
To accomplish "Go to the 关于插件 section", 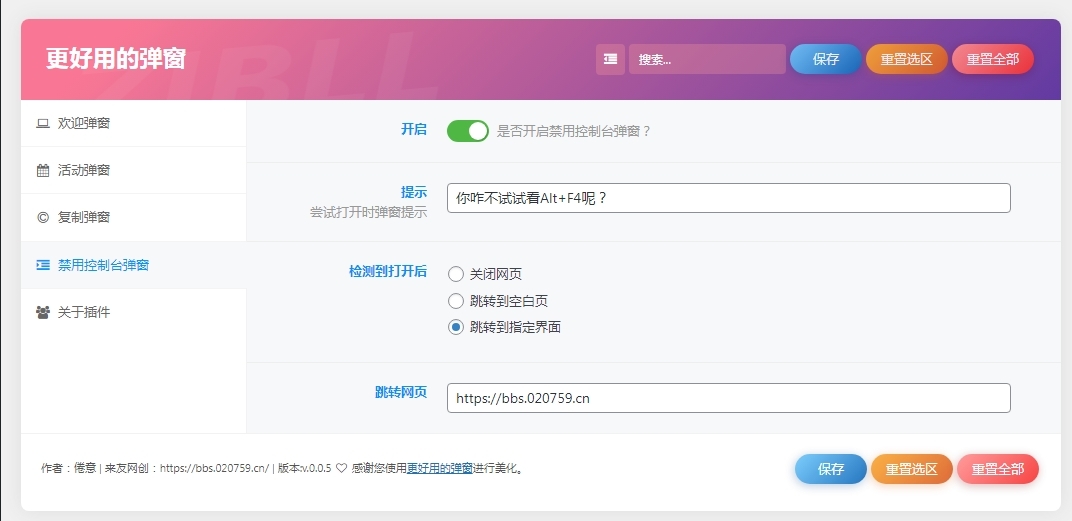I will point(84,312).
